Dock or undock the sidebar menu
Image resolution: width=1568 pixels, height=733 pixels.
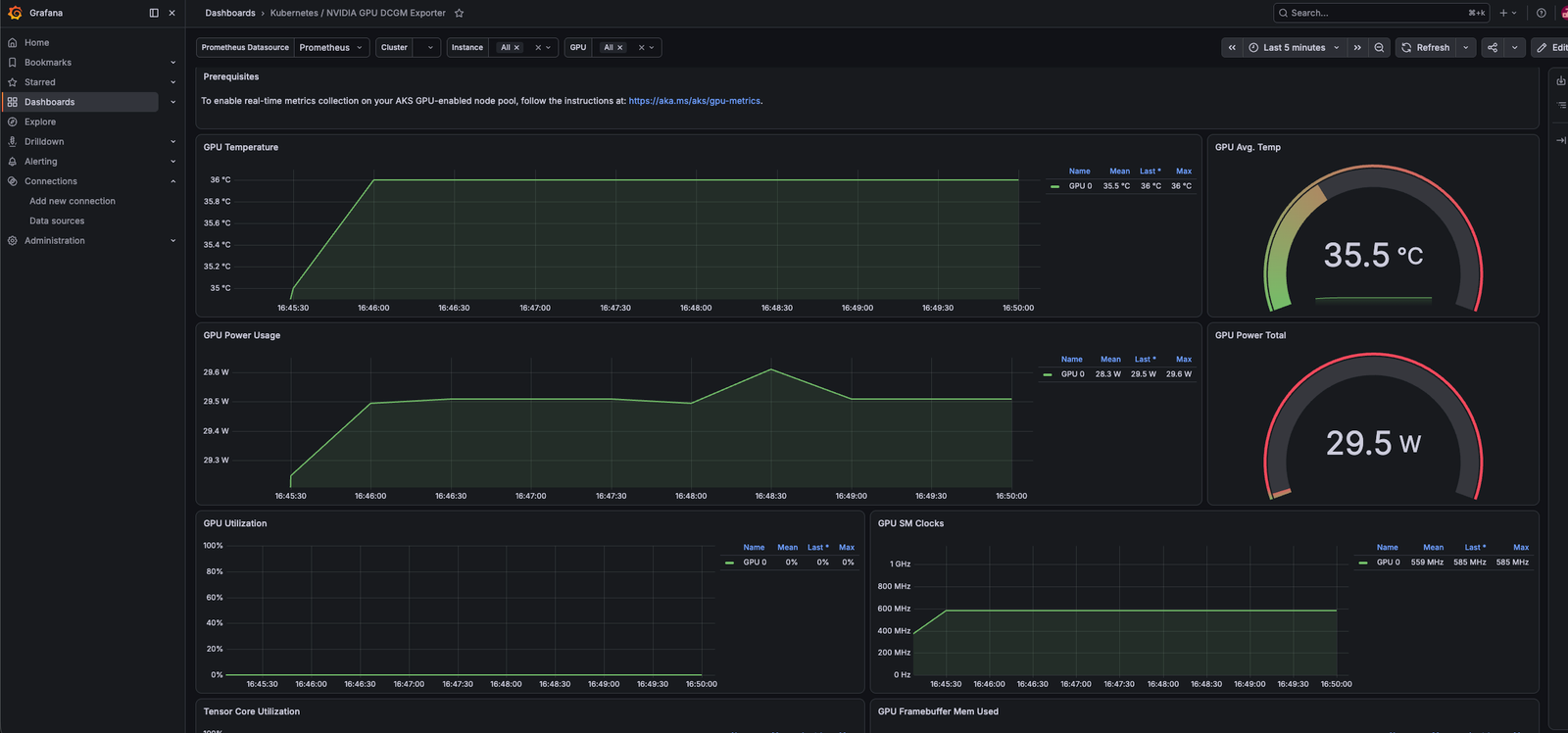[154, 13]
